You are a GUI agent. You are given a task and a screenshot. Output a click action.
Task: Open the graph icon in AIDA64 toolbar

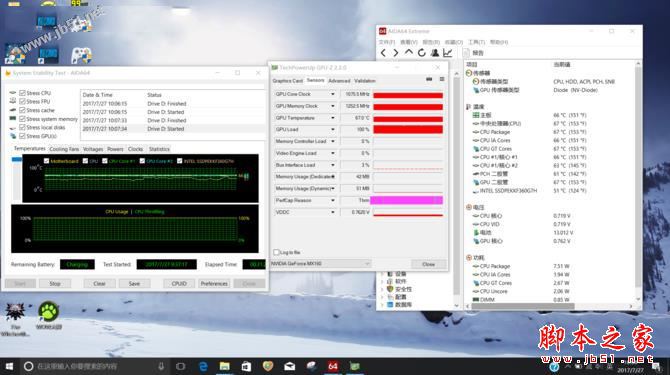pyautogui.click(x=447, y=53)
